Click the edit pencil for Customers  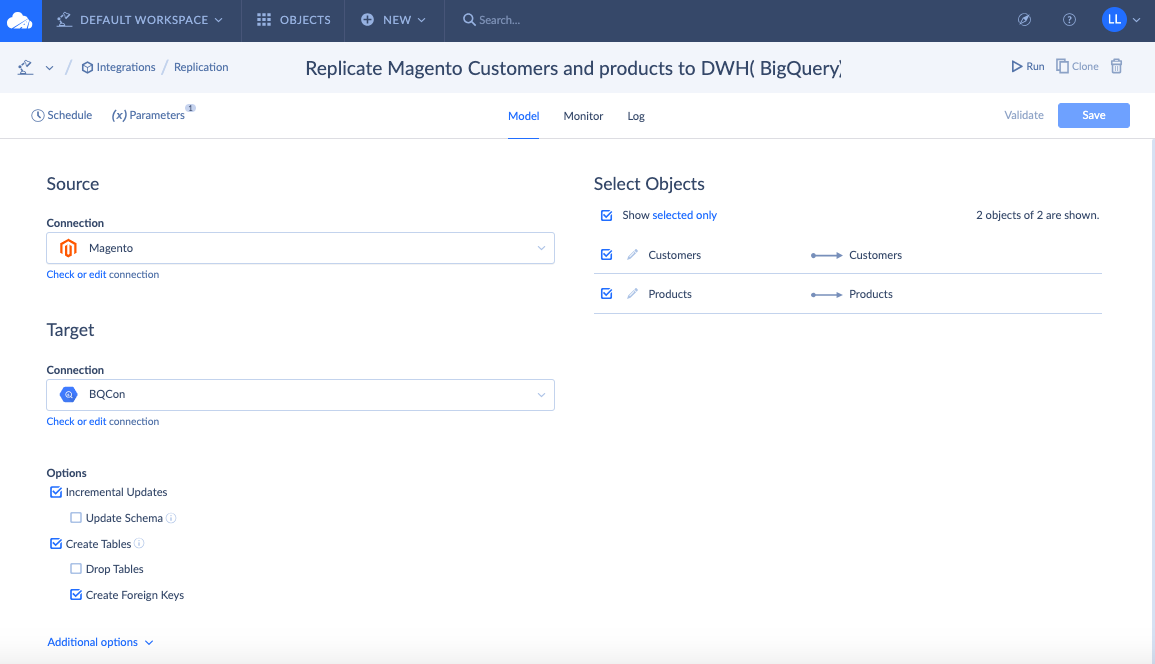click(632, 254)
